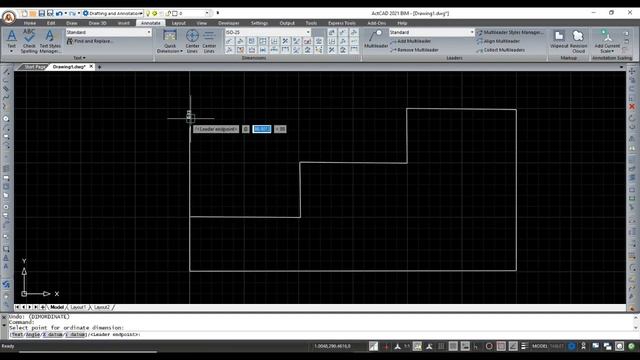Switch to Layout2 tab

pos(102,307)
